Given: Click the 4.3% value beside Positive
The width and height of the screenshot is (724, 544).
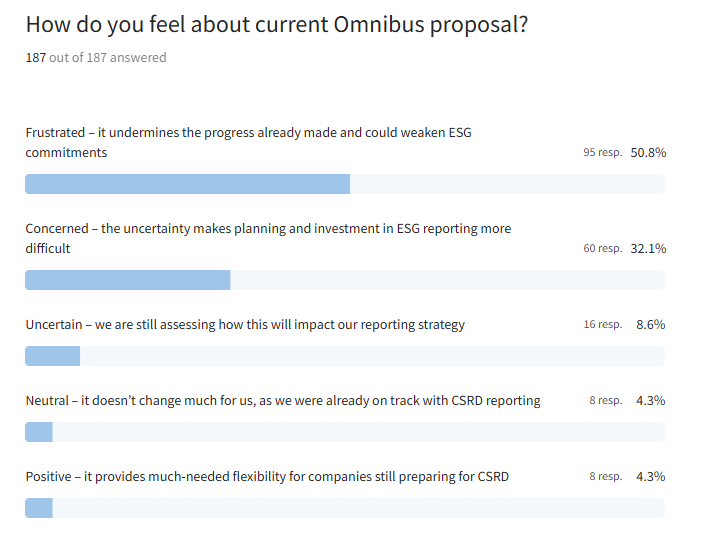Looking at the screenshot, I should tap(651, 477).
